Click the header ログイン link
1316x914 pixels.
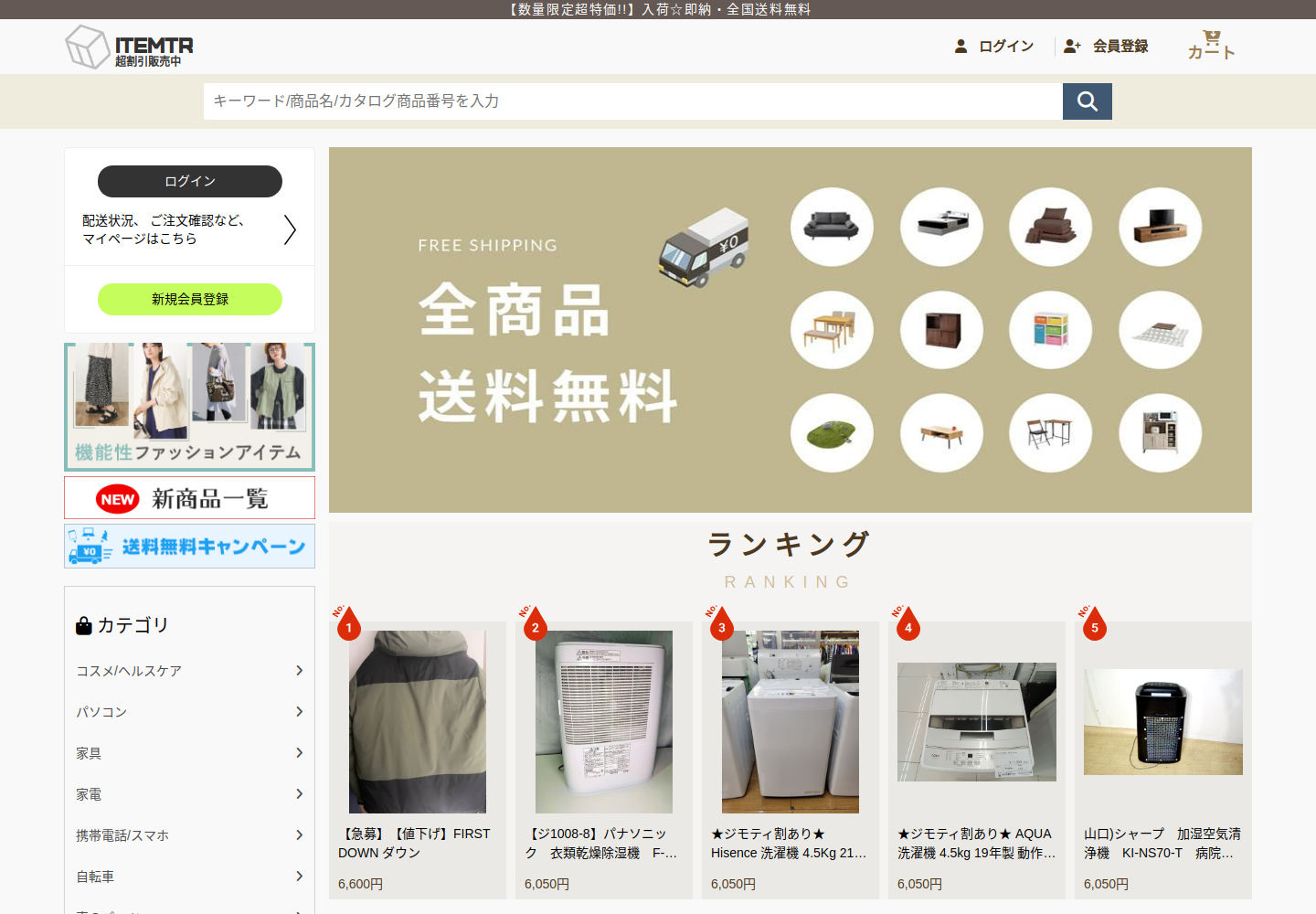[x=1006, y=46]
